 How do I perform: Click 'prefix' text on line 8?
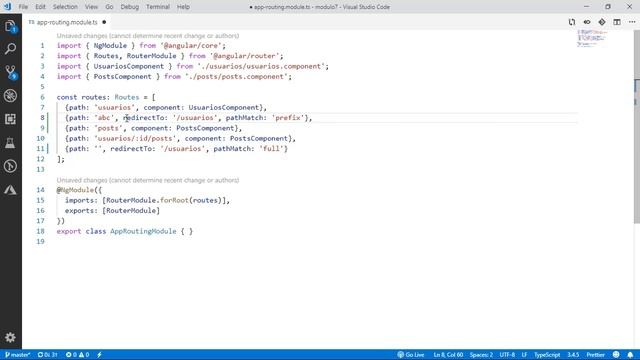coord(288,118)
